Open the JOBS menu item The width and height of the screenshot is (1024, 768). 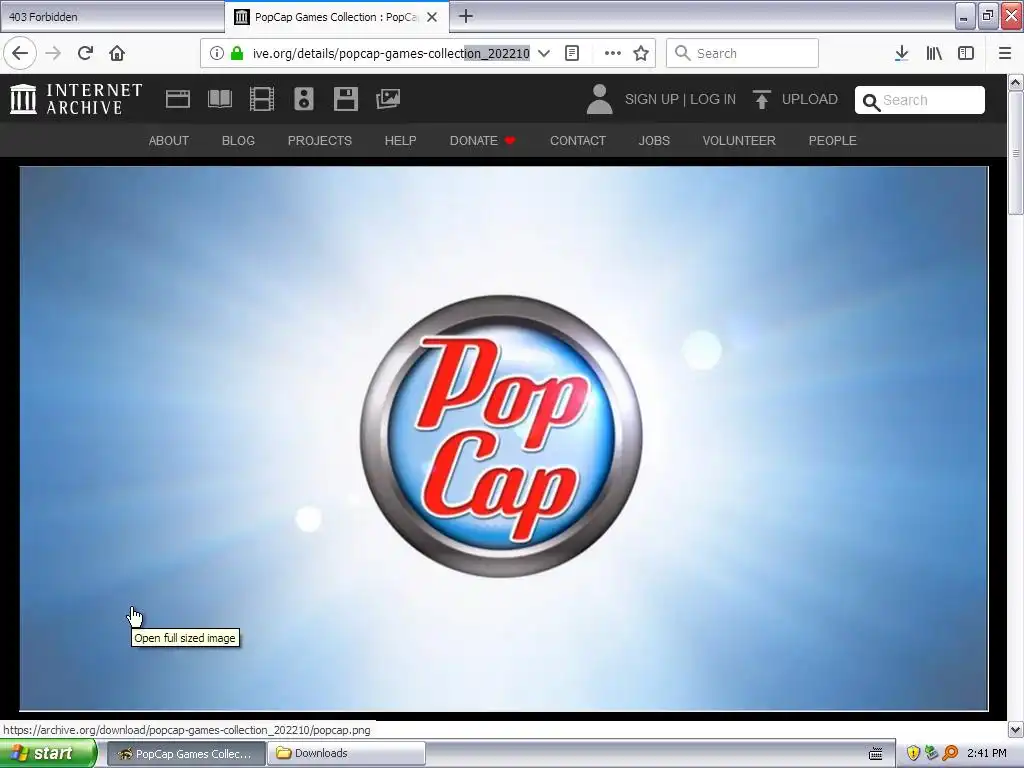pos(654,140)
